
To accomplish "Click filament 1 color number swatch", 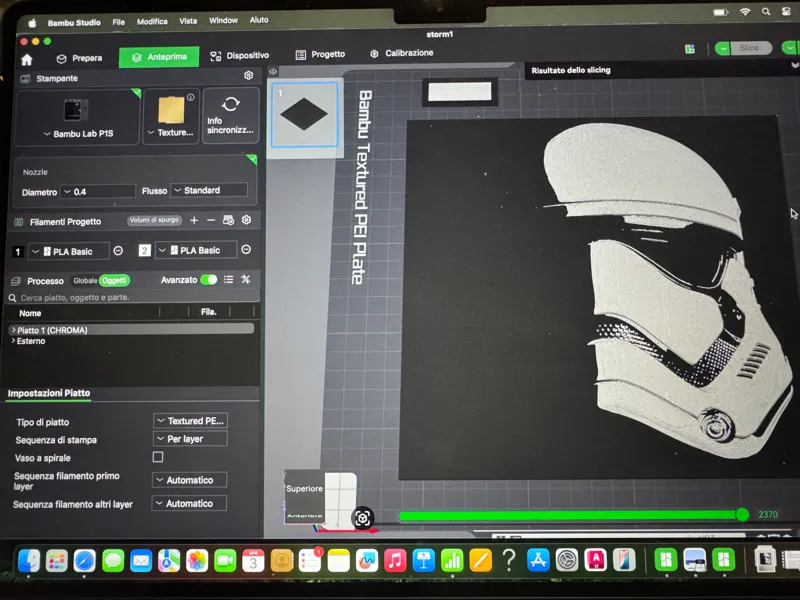I will (18, 252).
